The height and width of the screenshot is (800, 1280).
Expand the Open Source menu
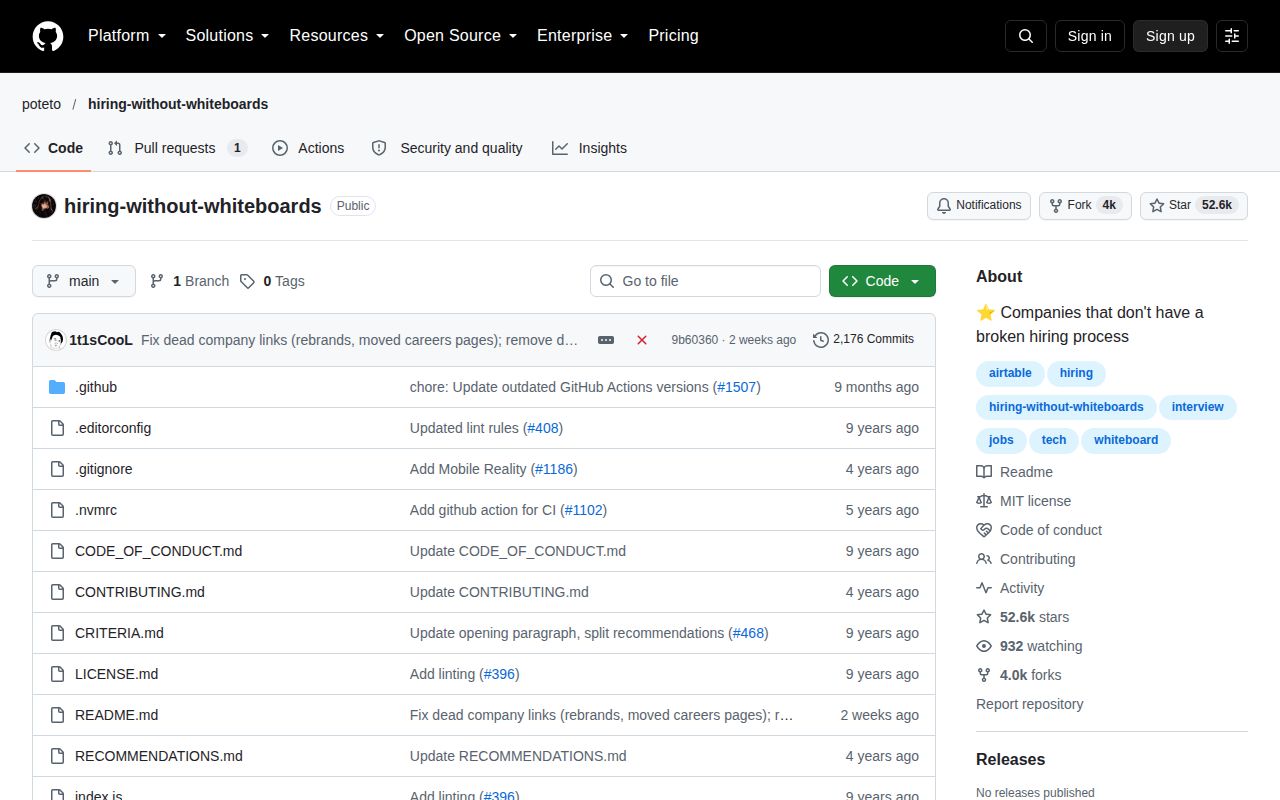click(x=461, y=36)
